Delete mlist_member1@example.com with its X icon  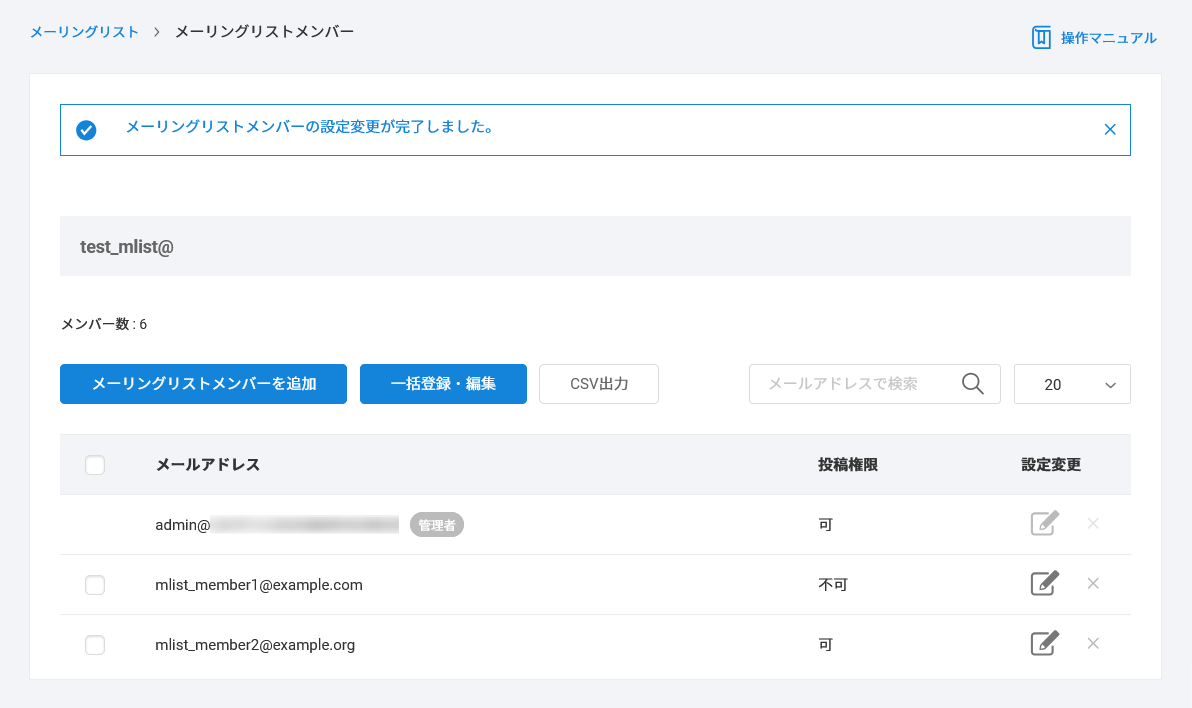(1093, 584)
